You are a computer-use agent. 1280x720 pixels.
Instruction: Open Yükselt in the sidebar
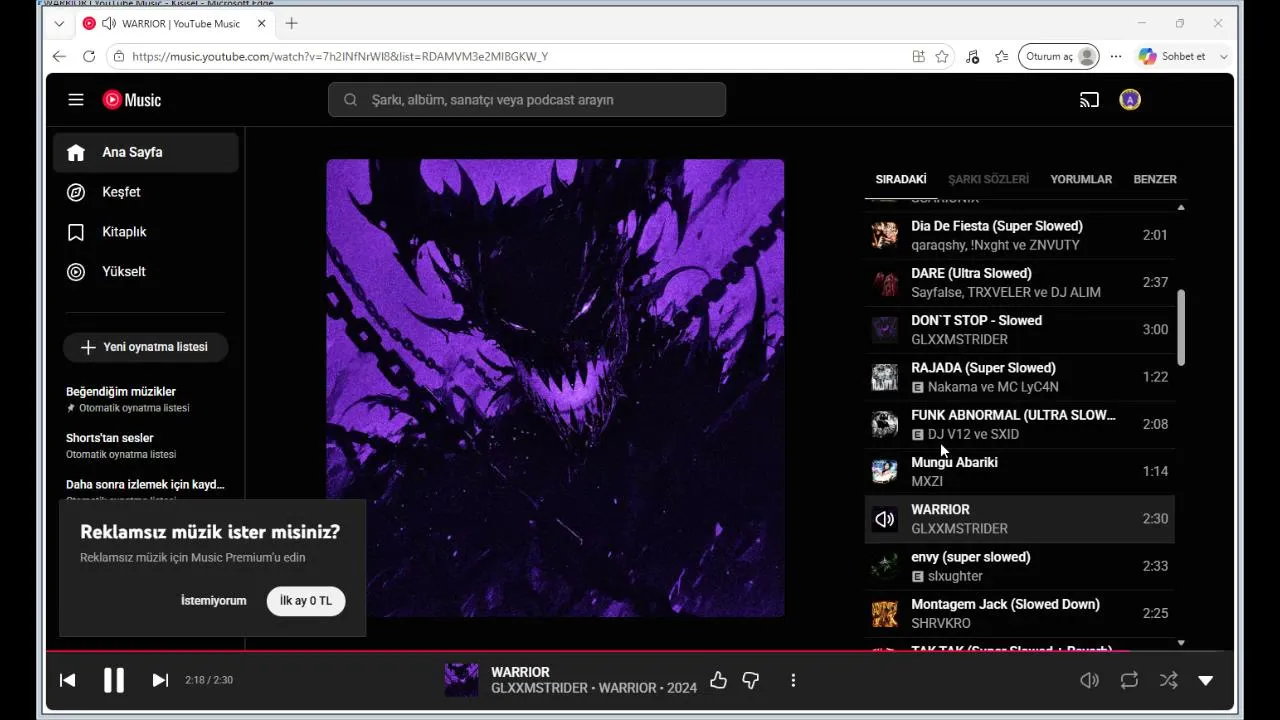tap(146, 272)
